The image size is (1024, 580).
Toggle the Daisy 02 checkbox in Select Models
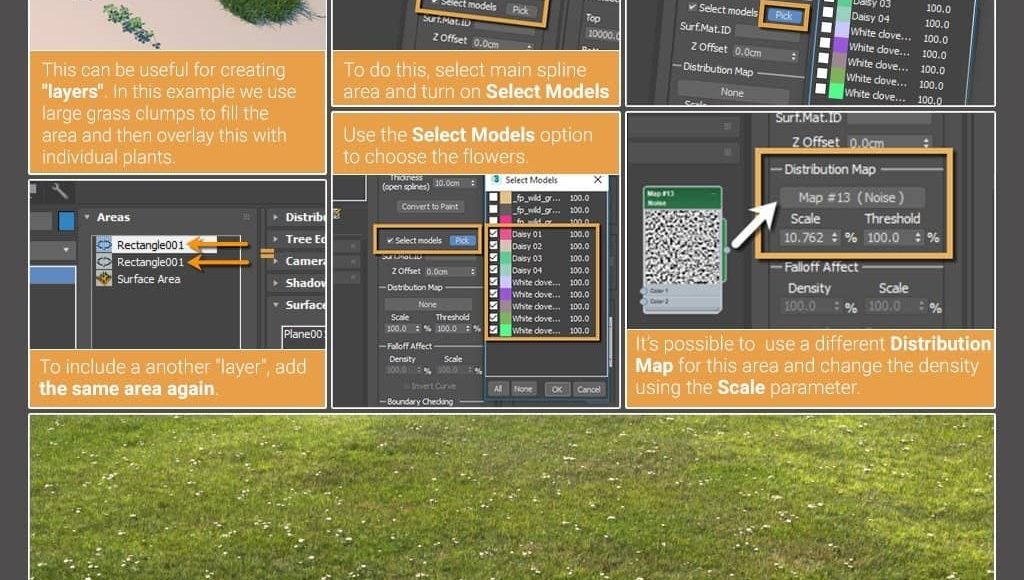point(493,246)
